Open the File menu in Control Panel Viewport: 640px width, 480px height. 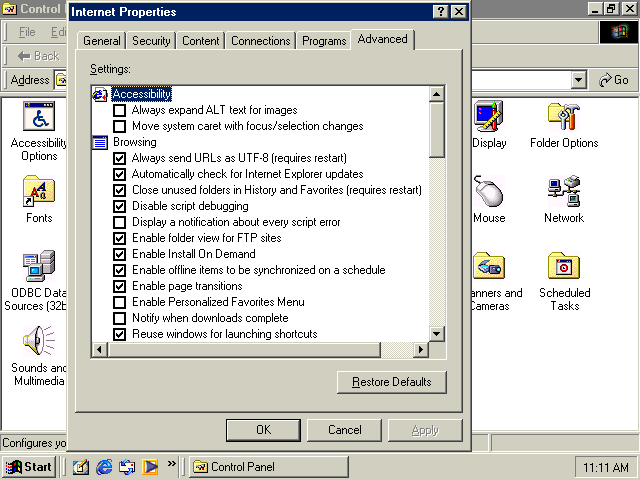tap(27, 32)
